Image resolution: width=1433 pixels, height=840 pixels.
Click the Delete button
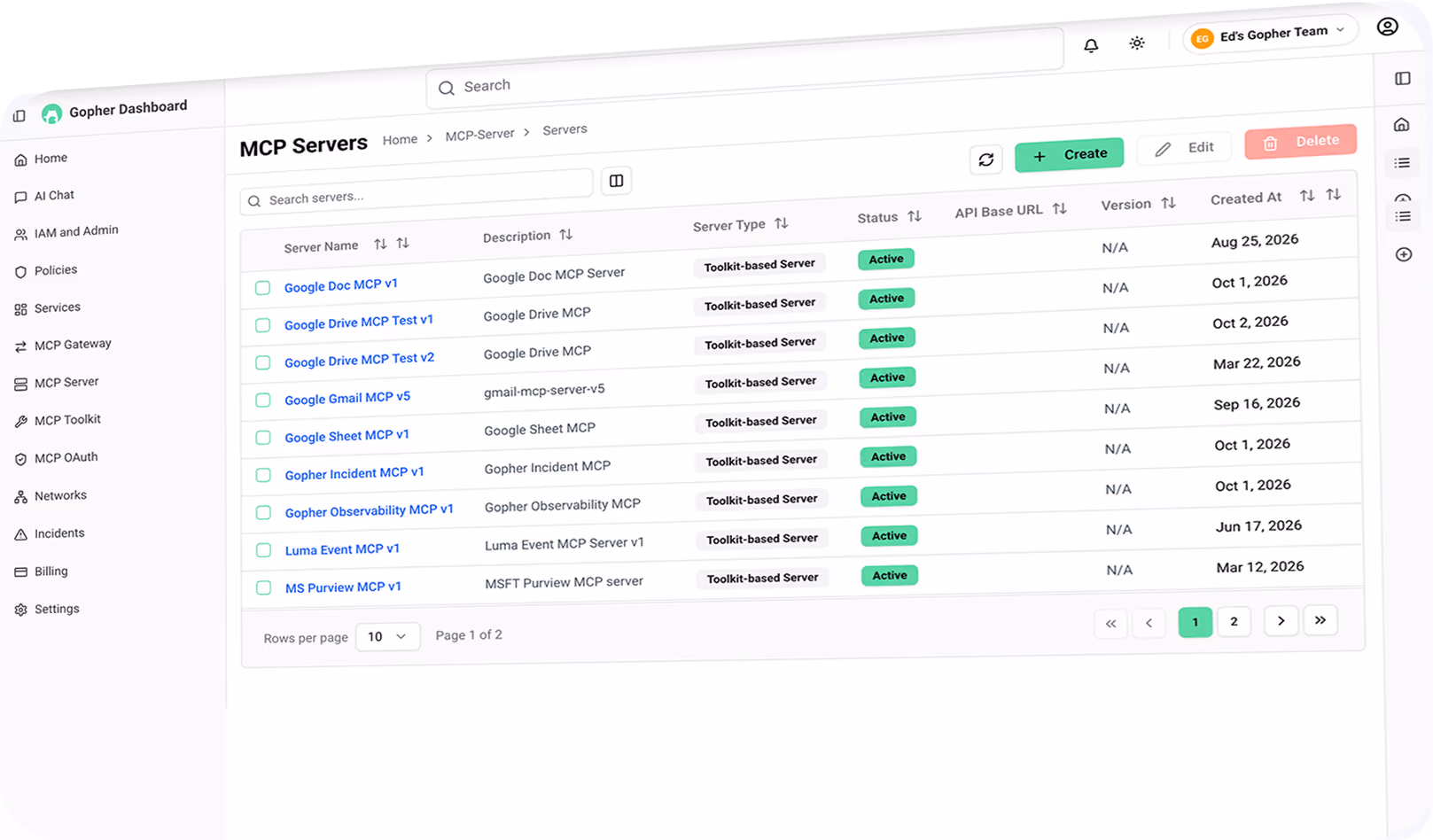click(1300, 141)
